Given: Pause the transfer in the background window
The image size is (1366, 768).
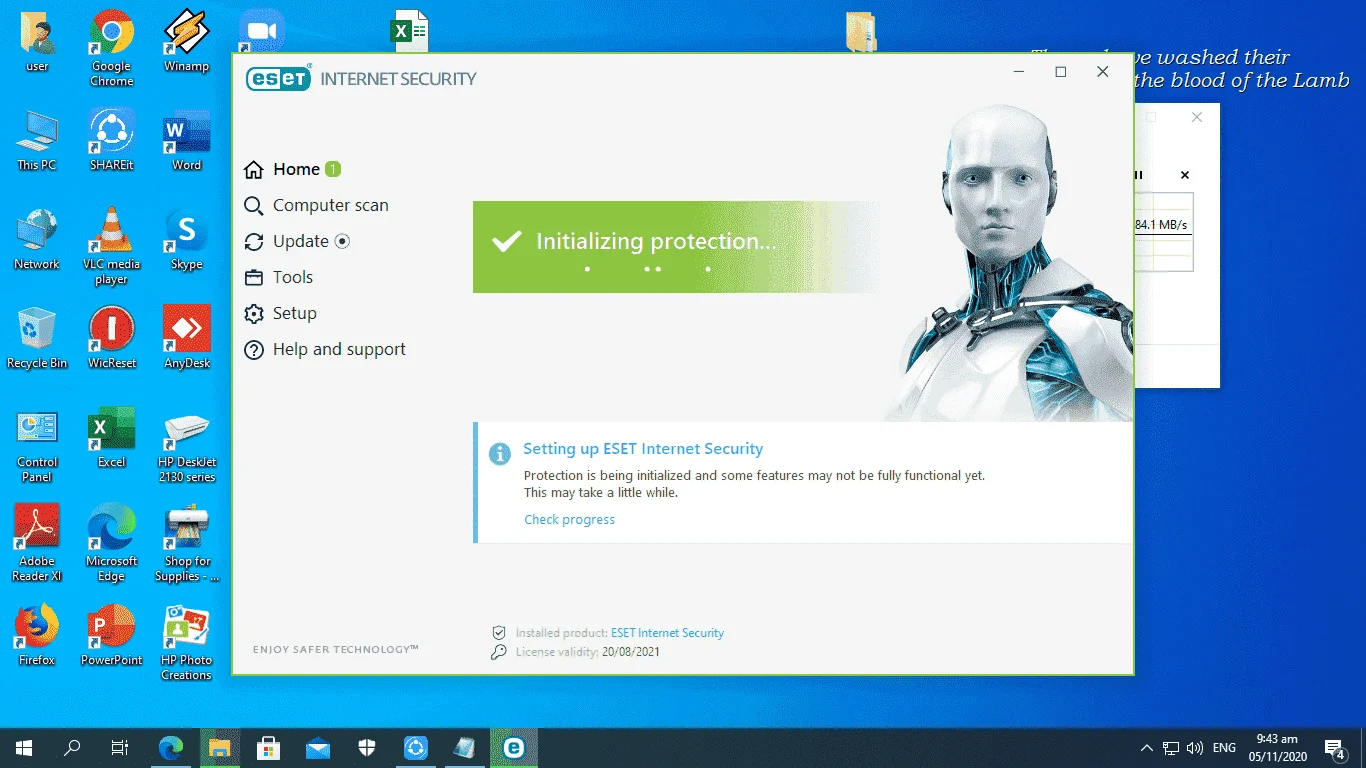Looking at the screenshot, I should click(1138, 175).
